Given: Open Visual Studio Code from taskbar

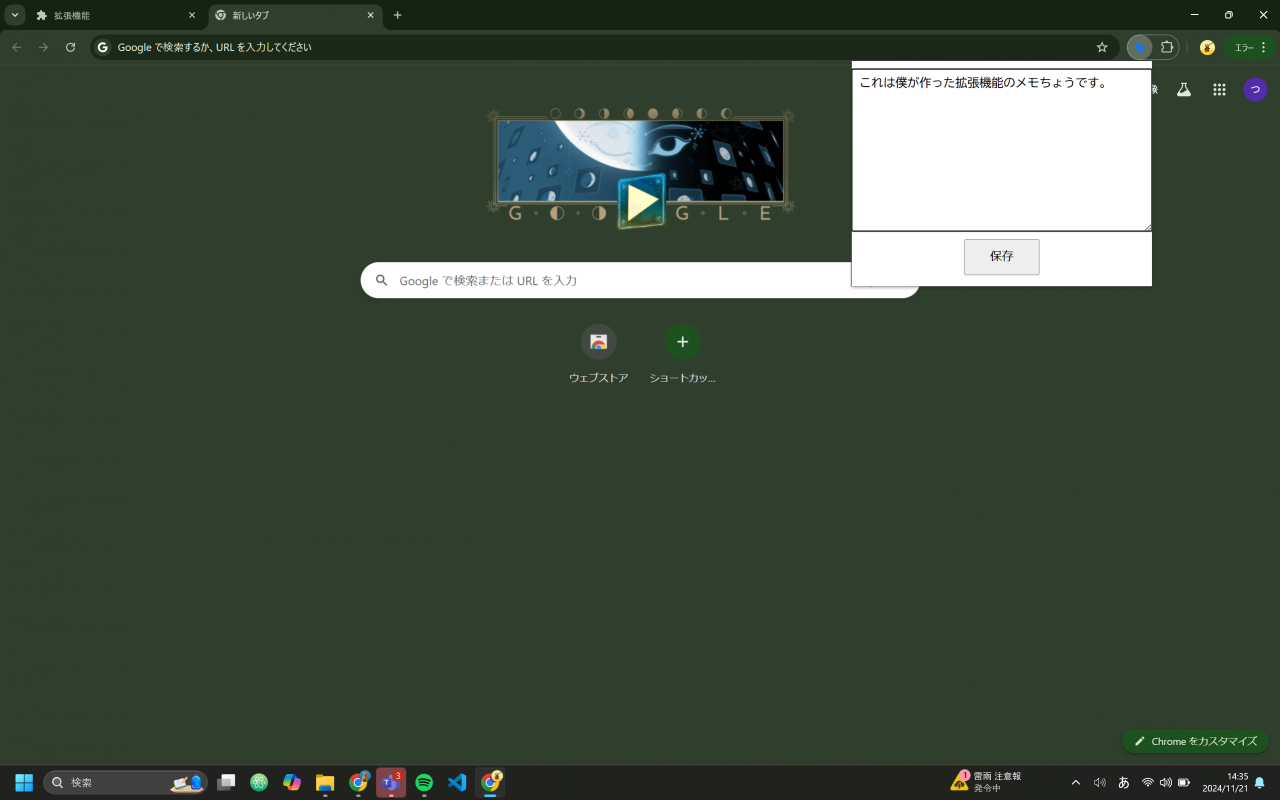Looking at the screenshot, I should tap(457, 782).
